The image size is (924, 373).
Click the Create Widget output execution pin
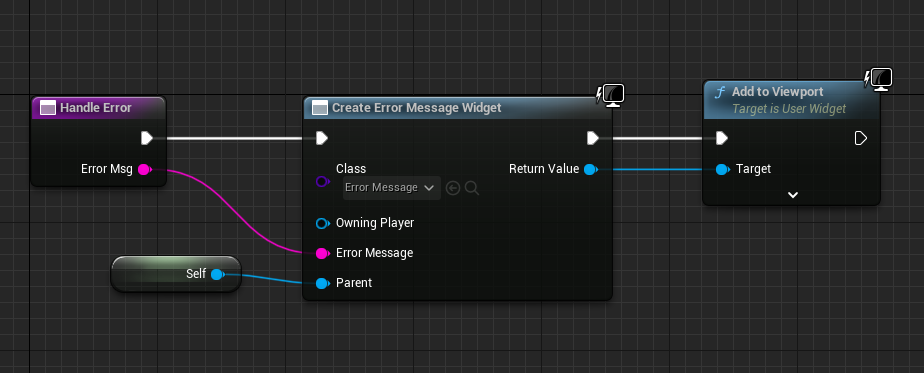pos(593,138)
